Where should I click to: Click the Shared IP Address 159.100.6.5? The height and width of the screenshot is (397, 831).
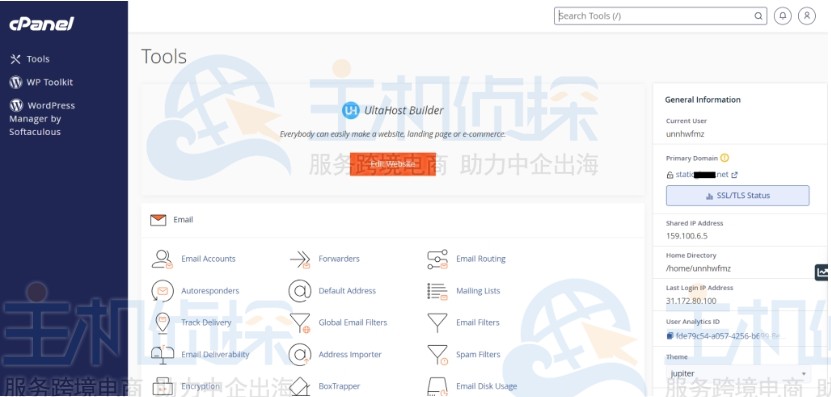point(687,236)
